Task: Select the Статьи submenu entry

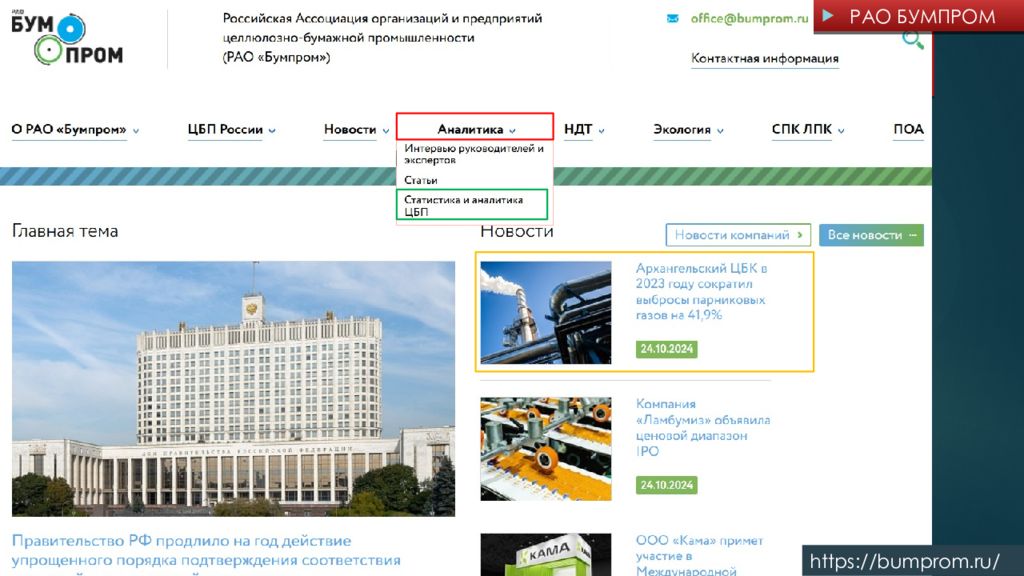Action: click(421, 180)
